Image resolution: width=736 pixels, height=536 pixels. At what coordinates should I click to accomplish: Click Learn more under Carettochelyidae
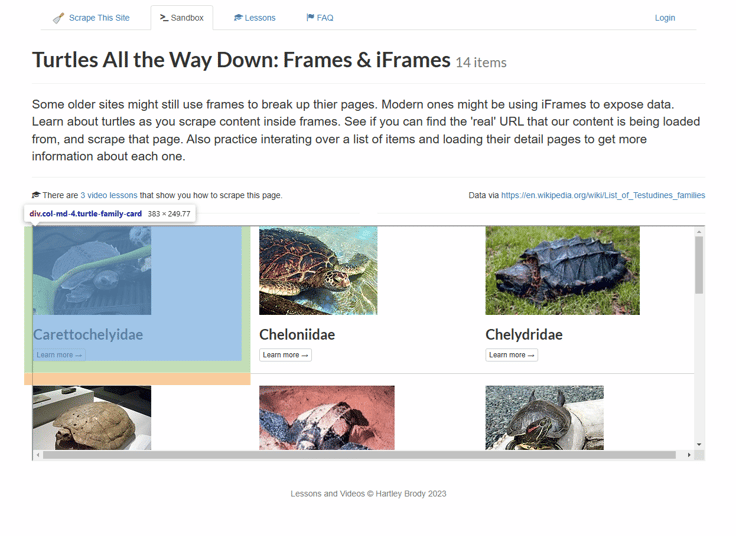click(59, 355)
